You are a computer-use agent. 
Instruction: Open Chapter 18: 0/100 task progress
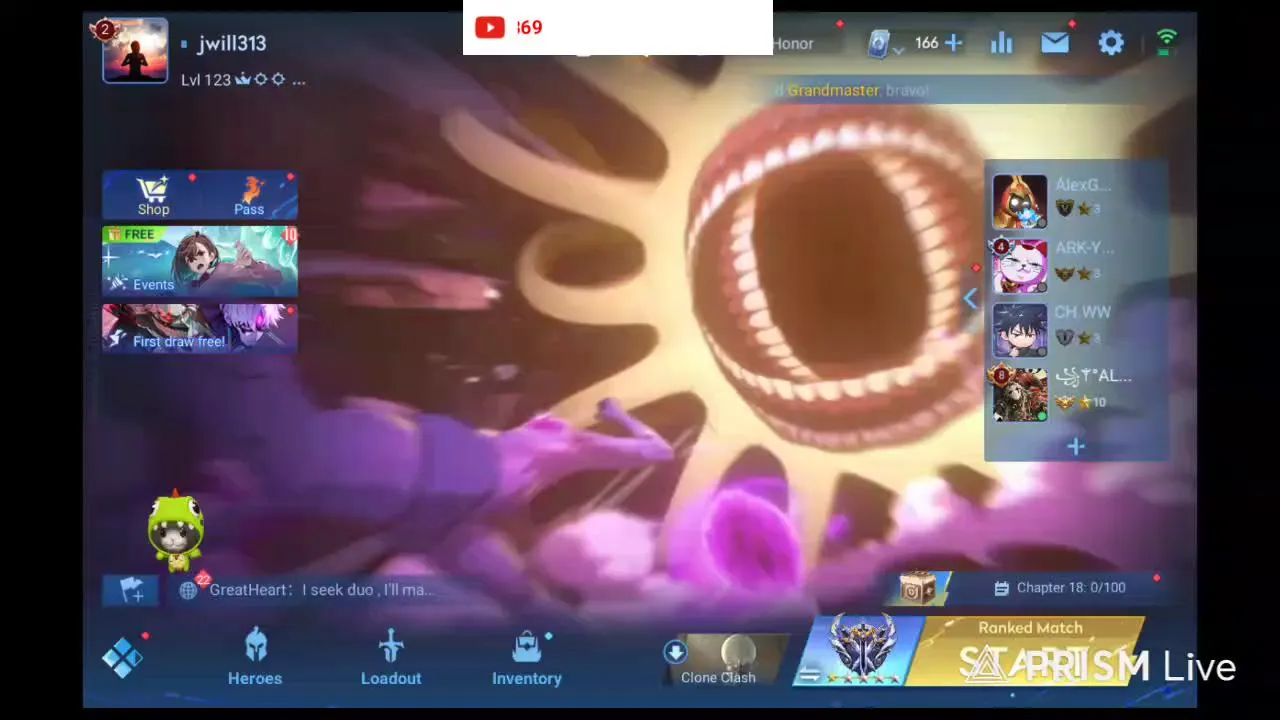(x=1060, y=588)
